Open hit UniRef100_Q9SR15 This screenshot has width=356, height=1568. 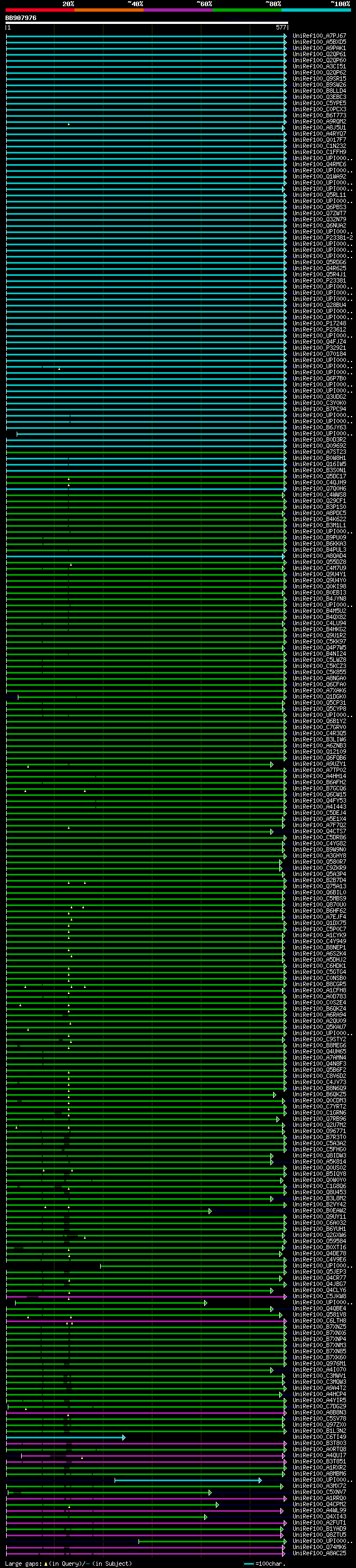pyautogui.click(x=319, y=78)
